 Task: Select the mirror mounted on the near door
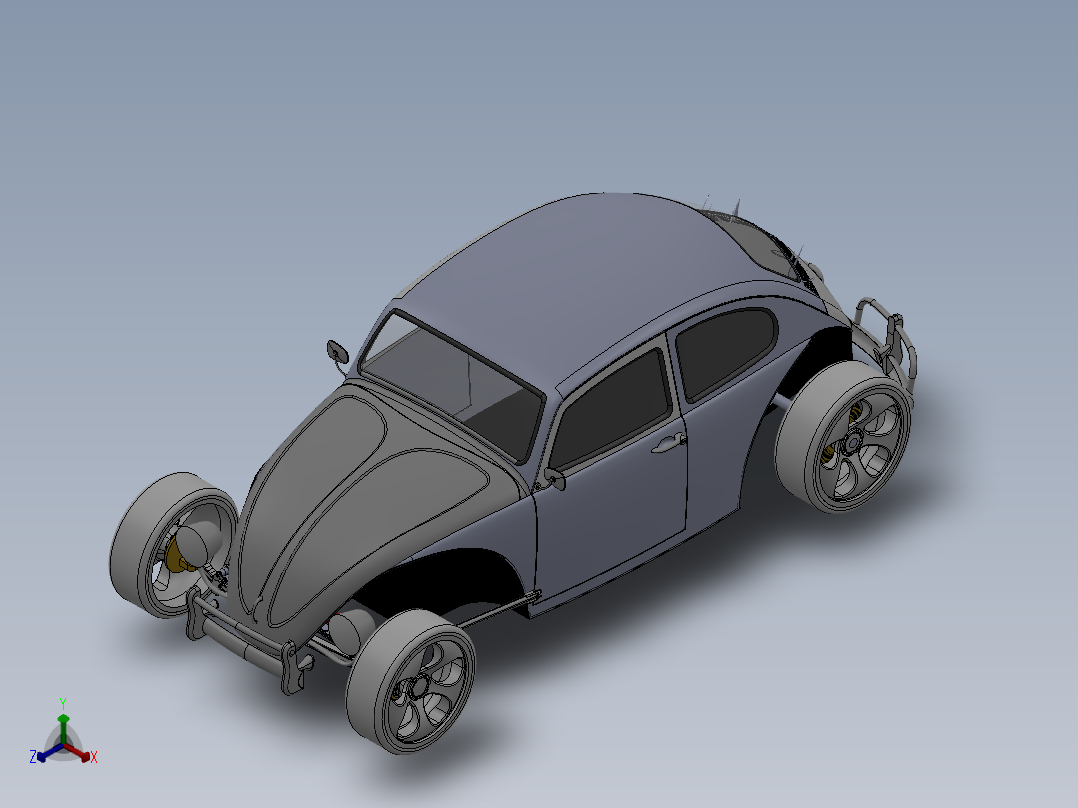(555, 479)
